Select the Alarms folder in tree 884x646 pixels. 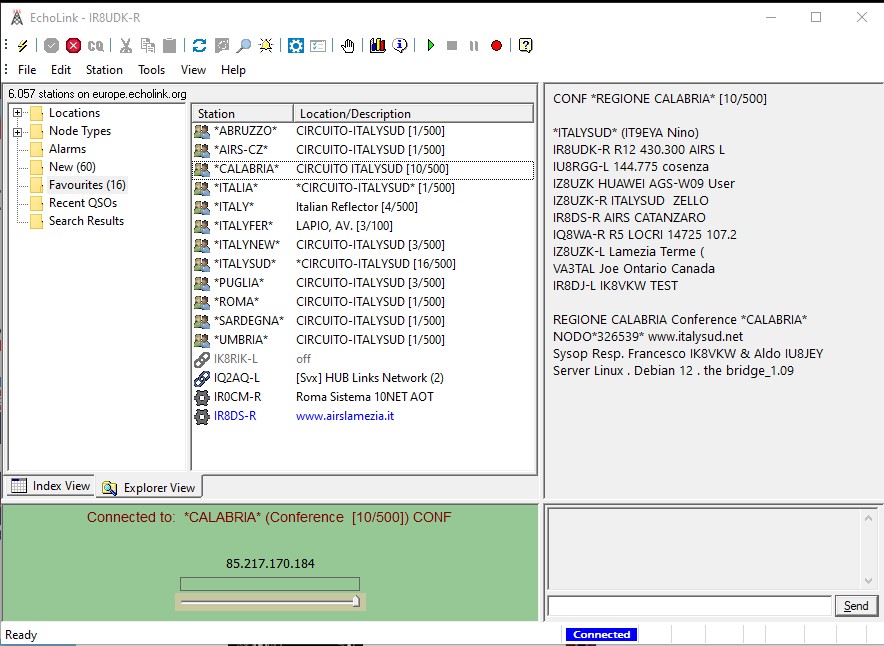(68, 149)
